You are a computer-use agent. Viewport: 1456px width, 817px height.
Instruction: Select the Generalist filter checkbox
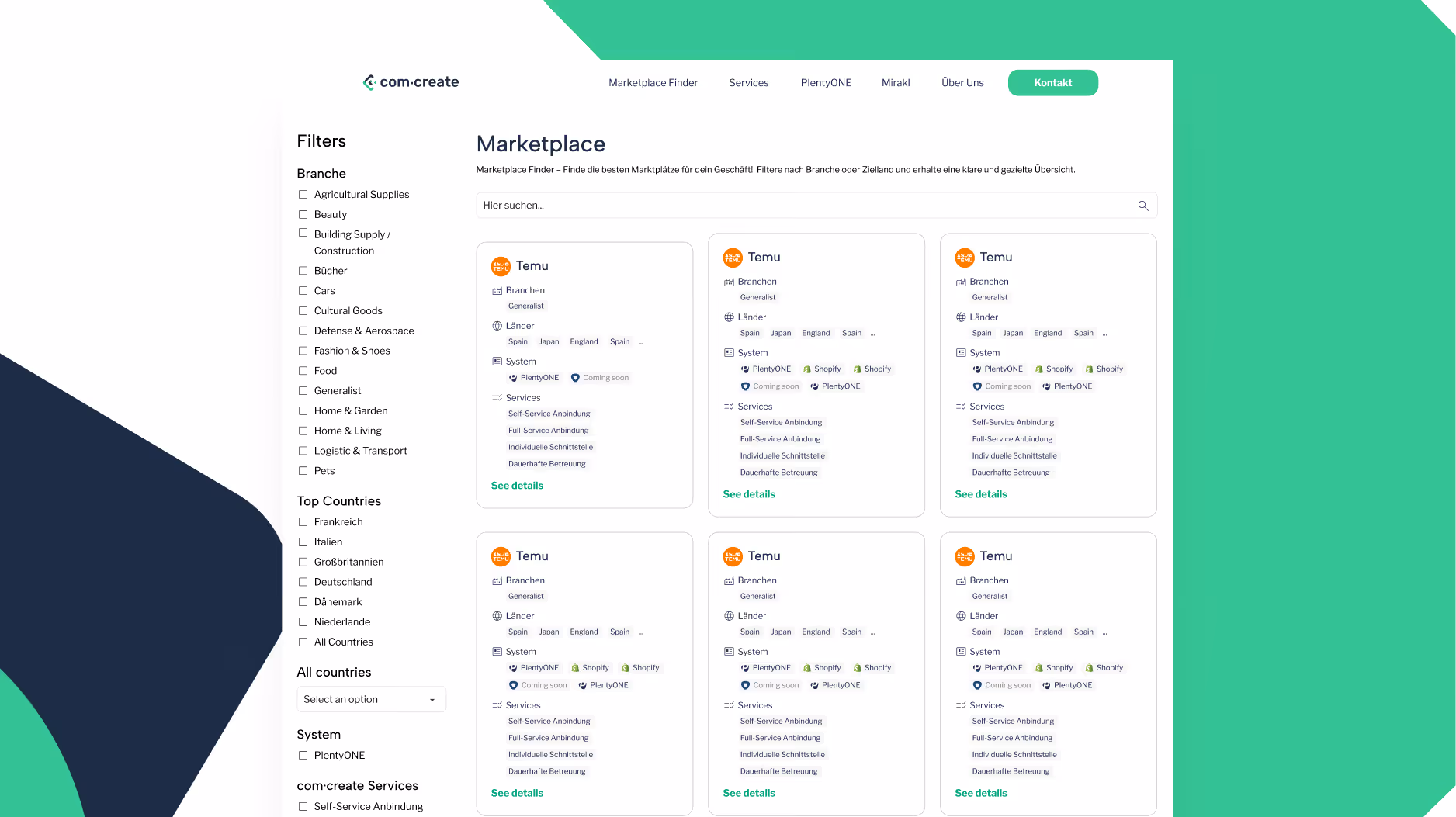303,391
